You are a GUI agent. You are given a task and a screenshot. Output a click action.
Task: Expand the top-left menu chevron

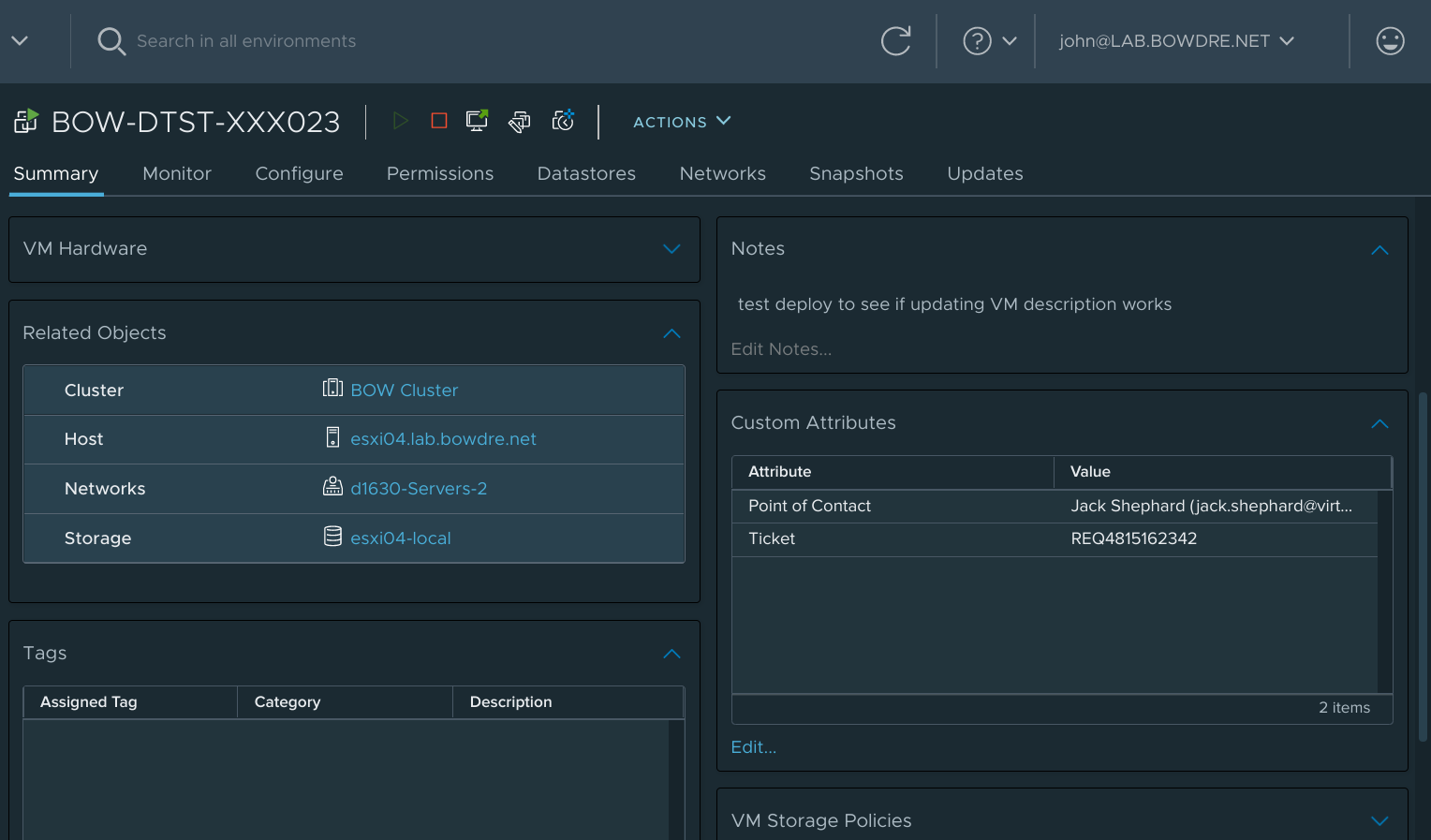[20, 41]
